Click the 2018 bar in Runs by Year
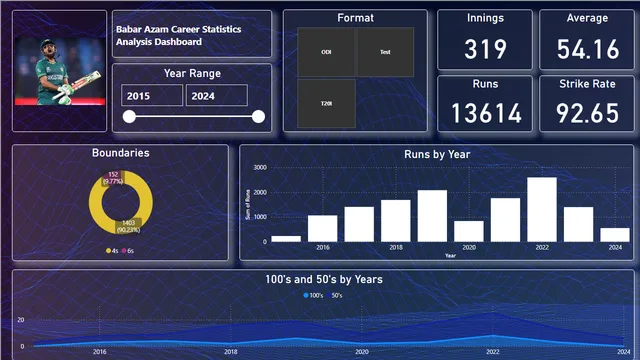640x360 pixels. coord(396,221)
